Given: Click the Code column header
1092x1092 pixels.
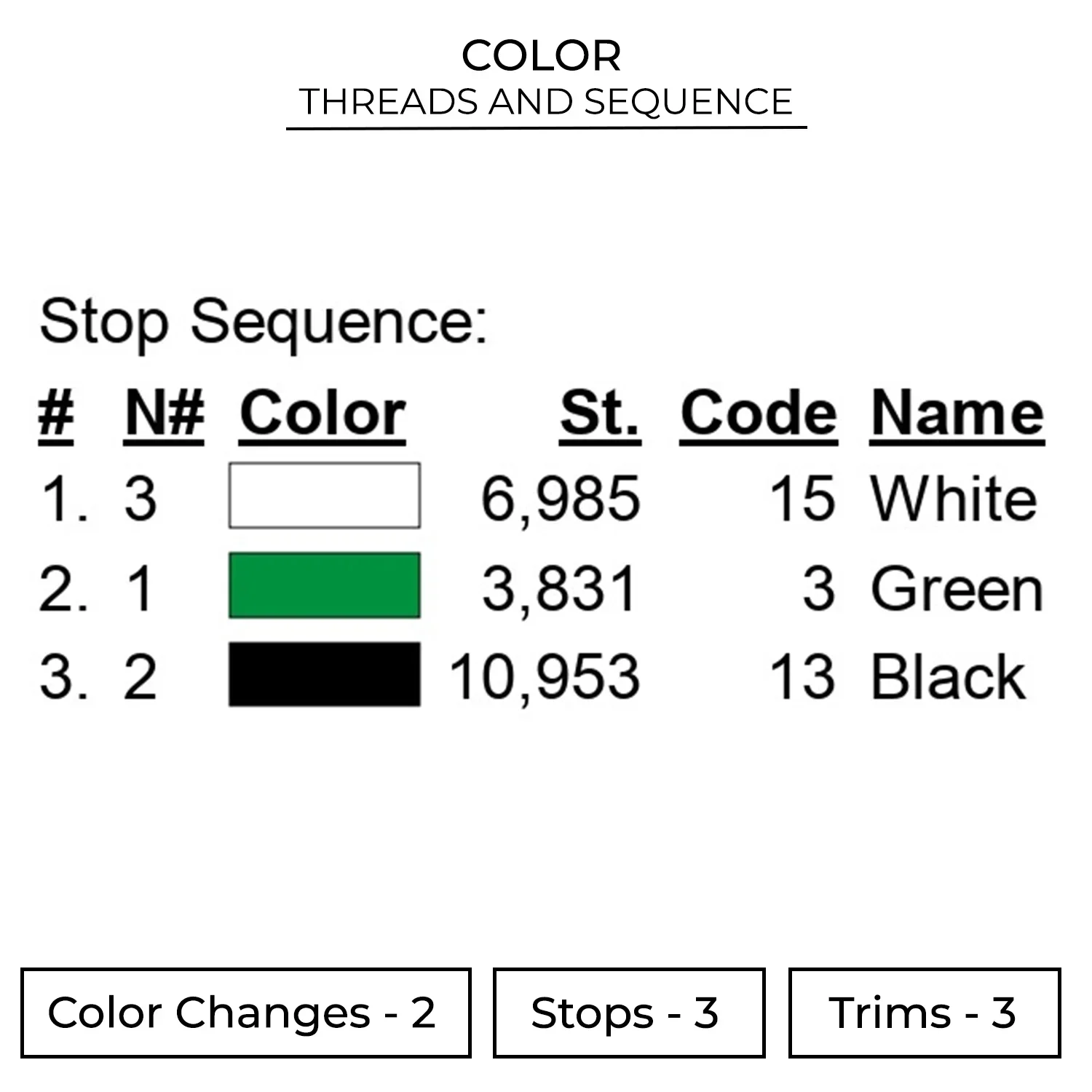Looking at the screenshot, I should click(759, 414).
